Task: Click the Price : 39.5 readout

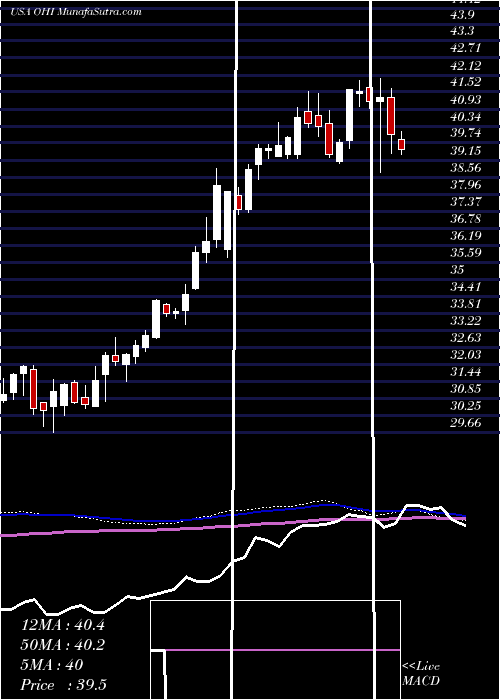Action: point(64,685)
